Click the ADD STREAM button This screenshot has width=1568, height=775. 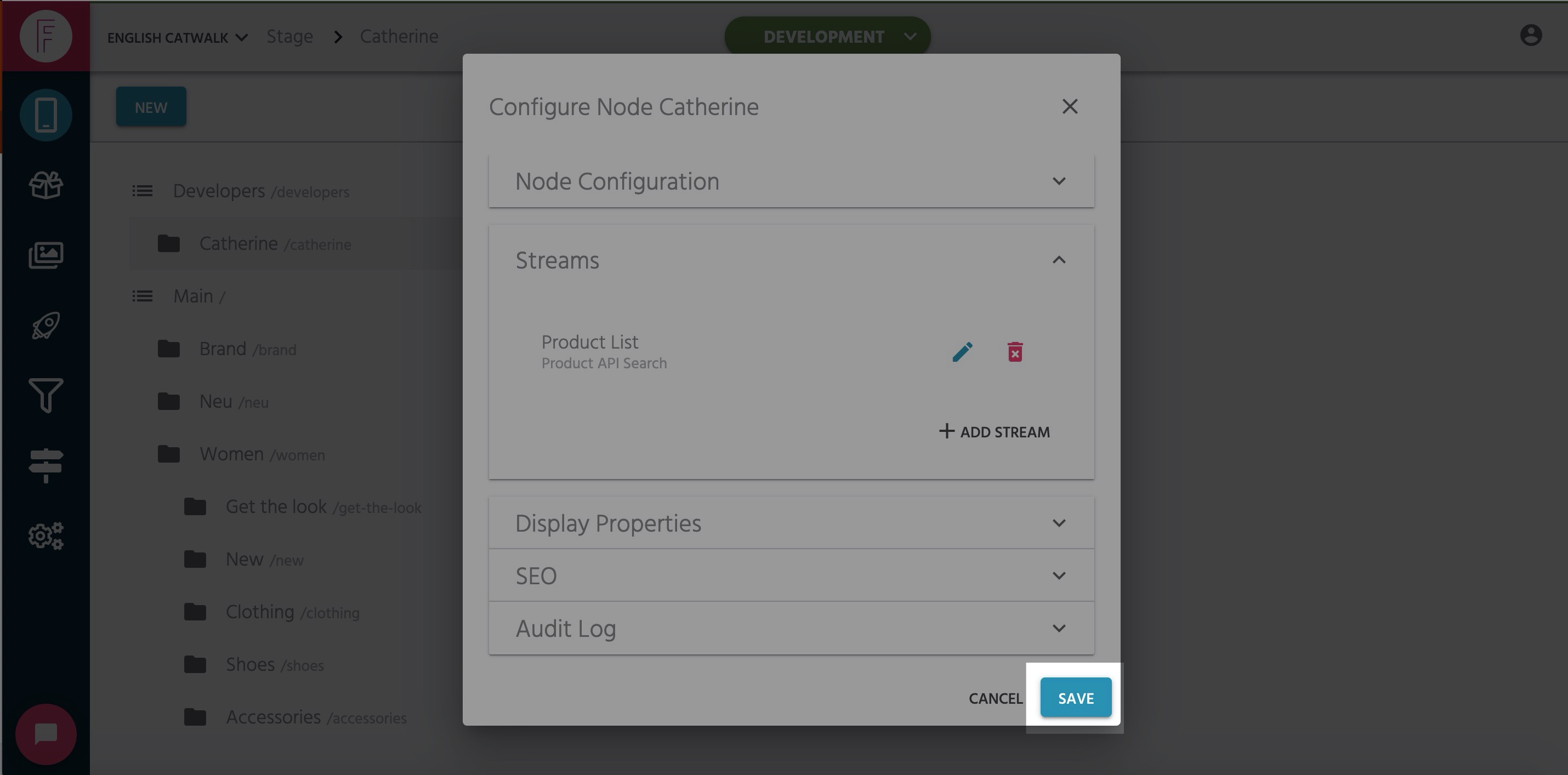pos(994,432)
